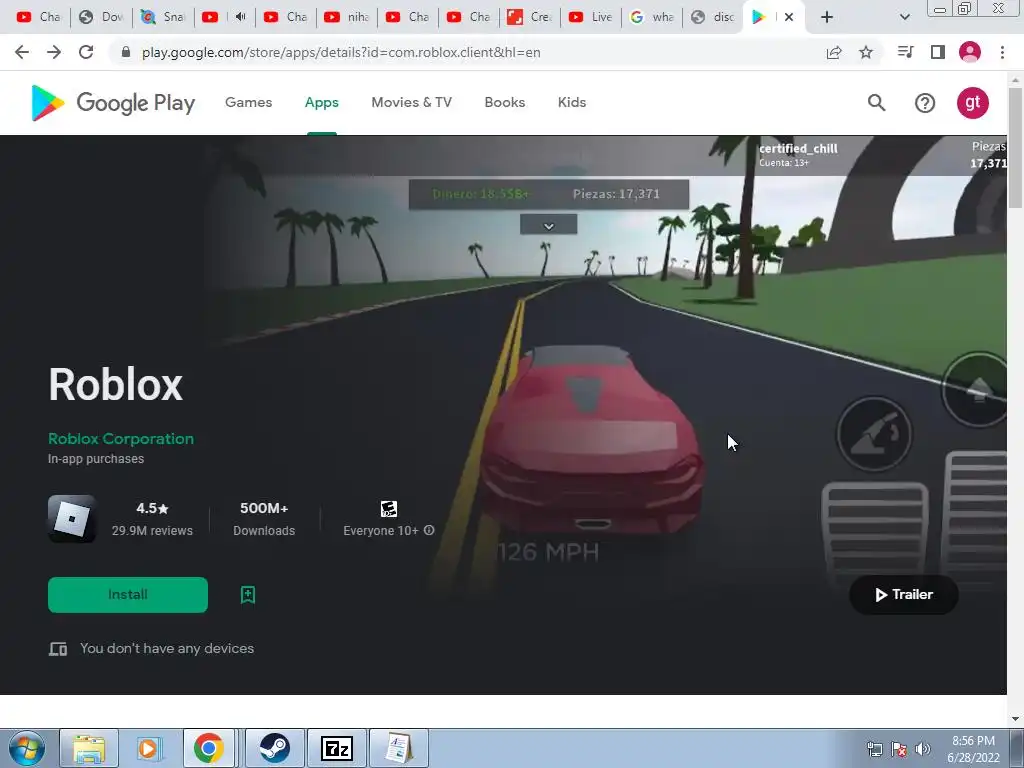
Task: Share this page icon in address bar
Action: point(834,52)
